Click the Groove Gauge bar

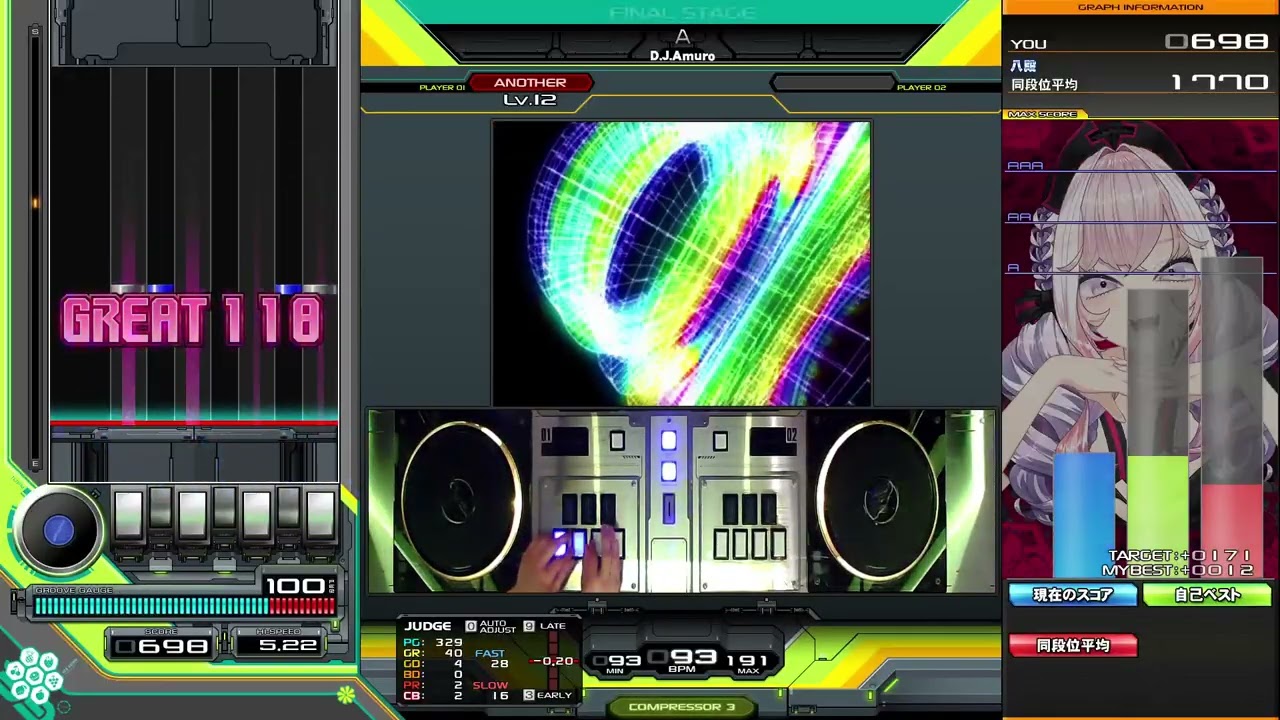[184, 606]
